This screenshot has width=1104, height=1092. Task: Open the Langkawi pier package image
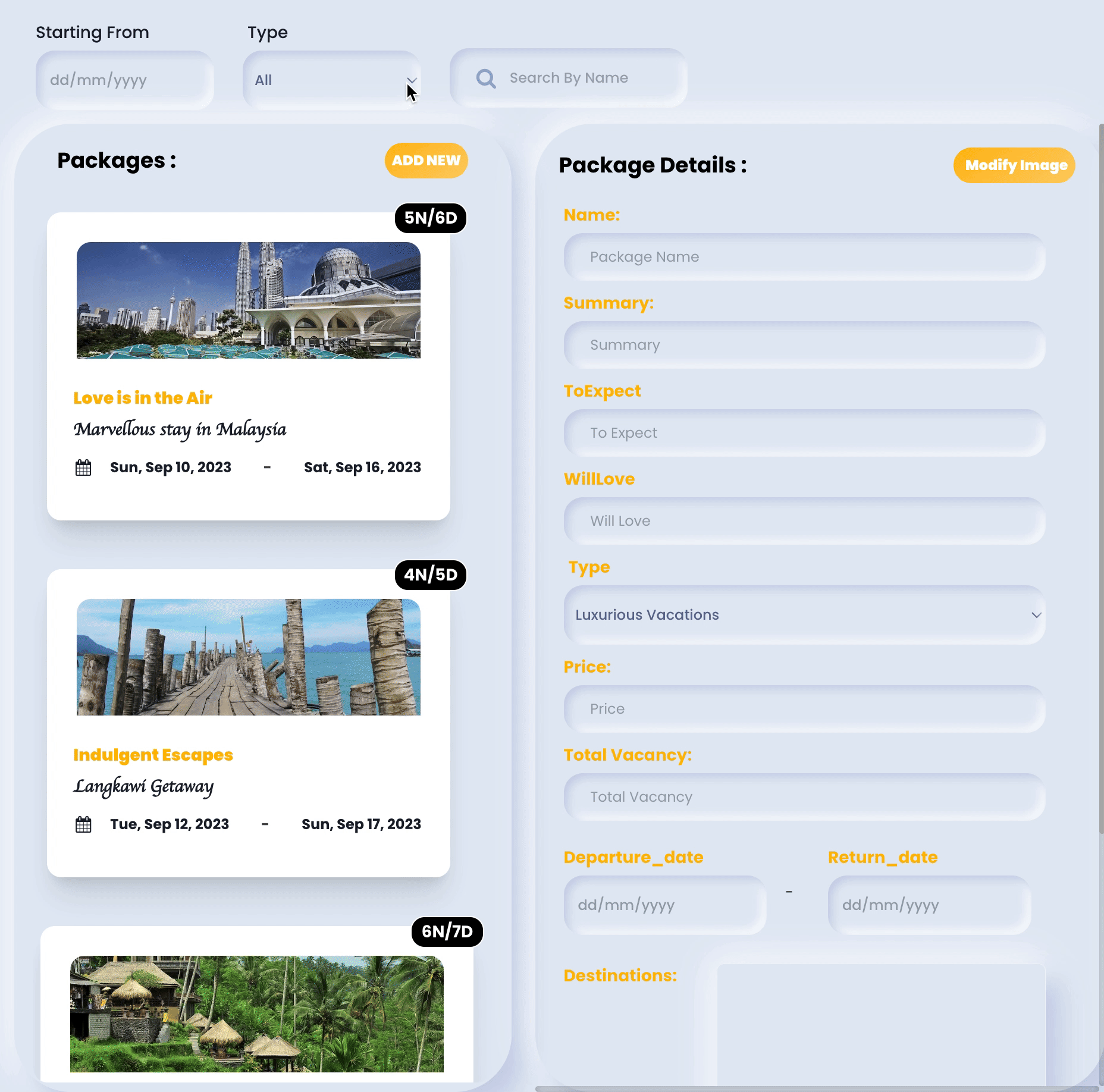(x=249, y=657)
